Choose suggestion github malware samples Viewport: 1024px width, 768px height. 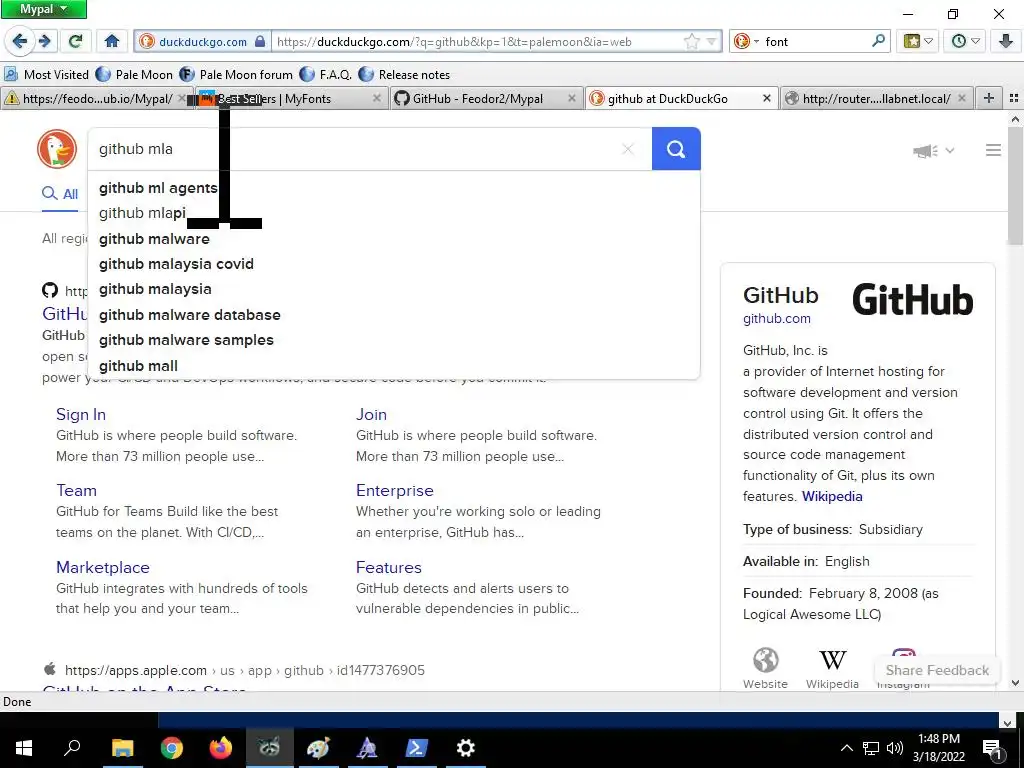pyautogui.click(x=394, y=340)
